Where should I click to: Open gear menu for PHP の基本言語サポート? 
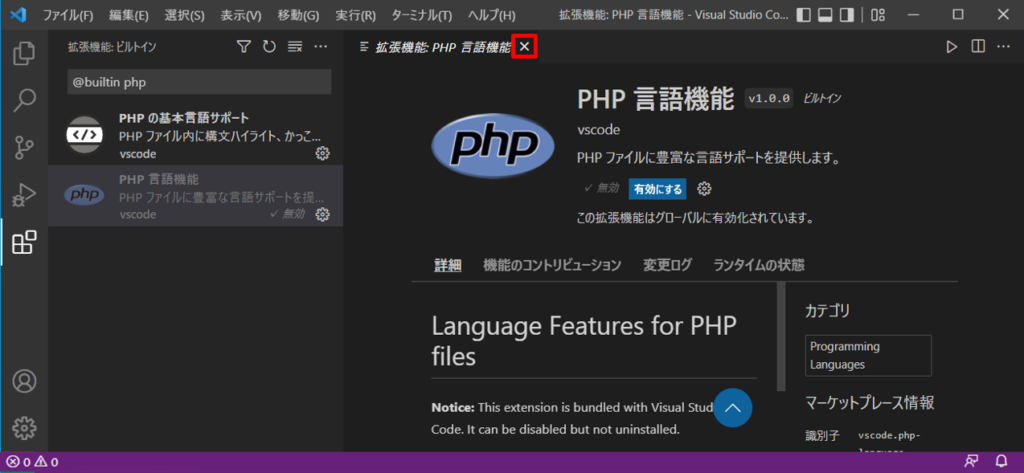click(x=322, y=154)
